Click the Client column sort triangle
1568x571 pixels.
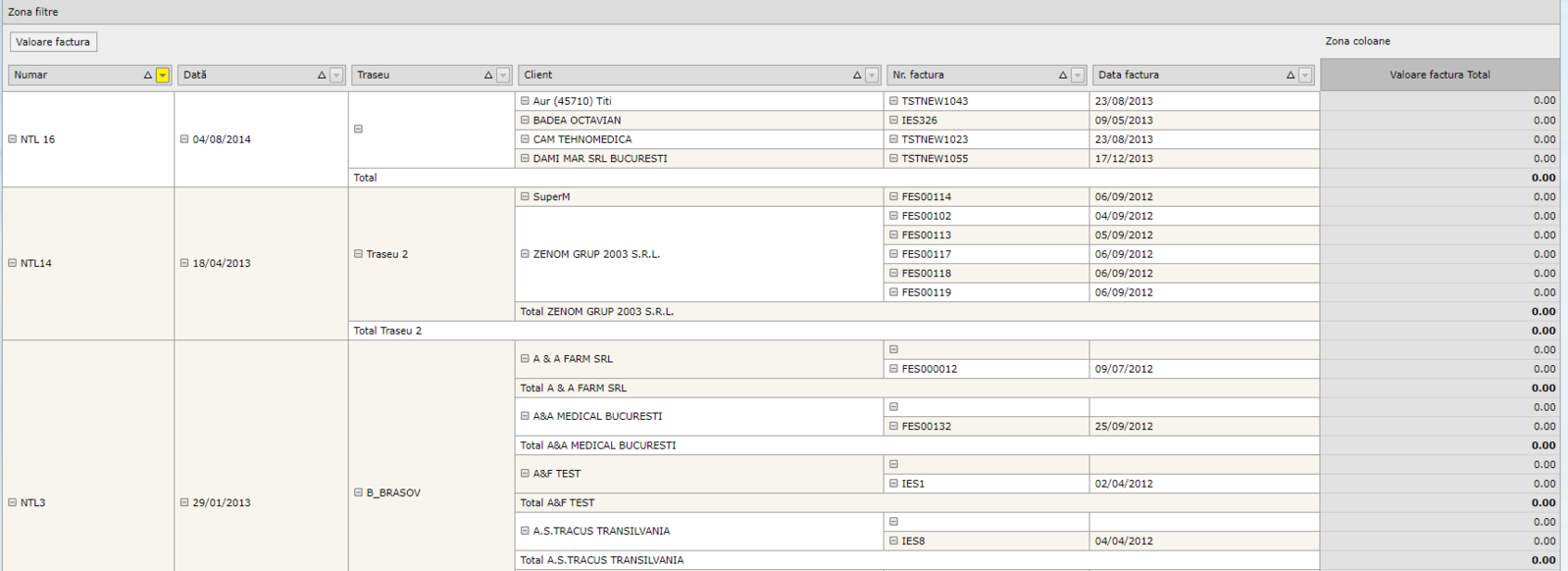857,76
